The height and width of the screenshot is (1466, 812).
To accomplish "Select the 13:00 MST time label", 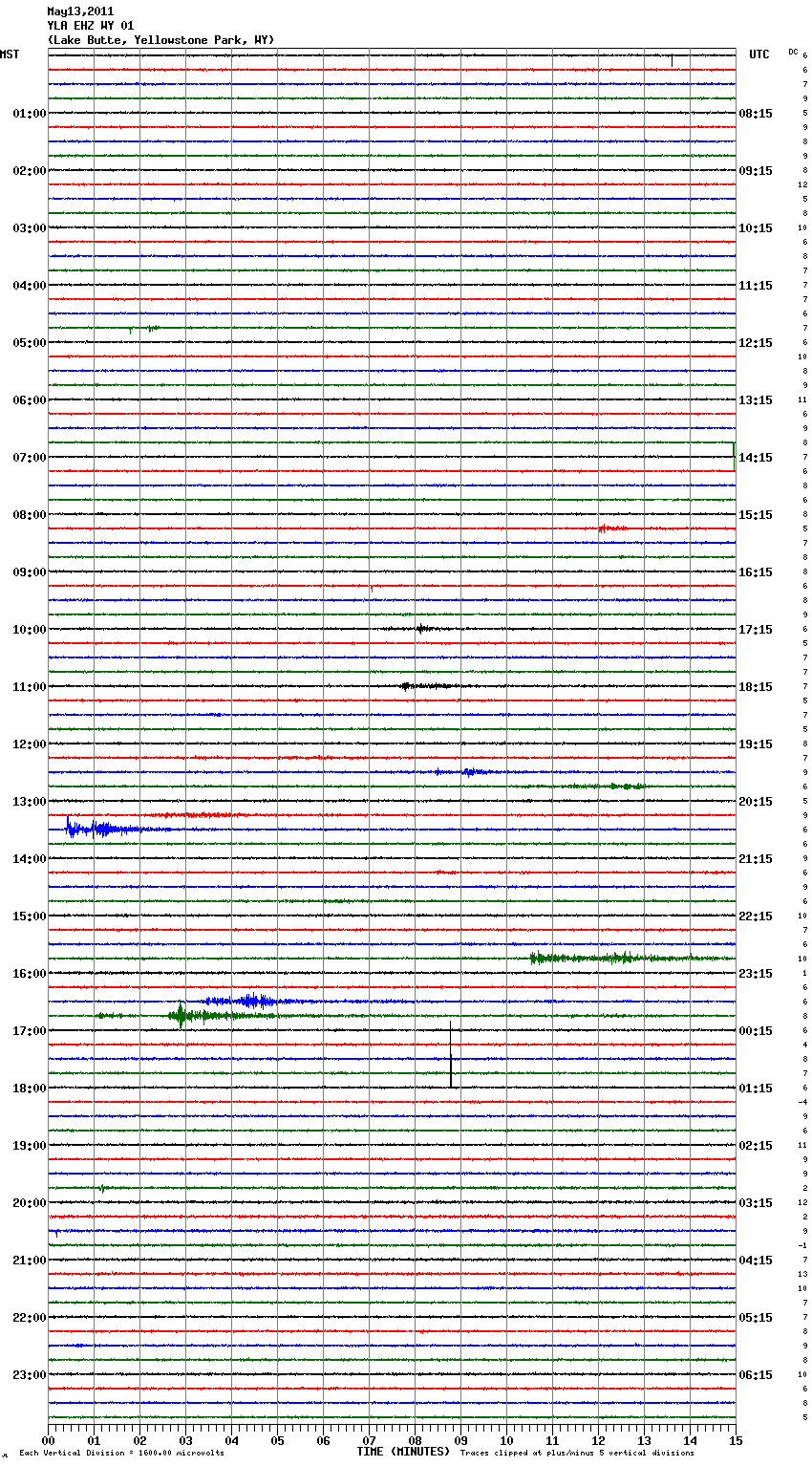I will pyautogui.click(x=30, y=802).
